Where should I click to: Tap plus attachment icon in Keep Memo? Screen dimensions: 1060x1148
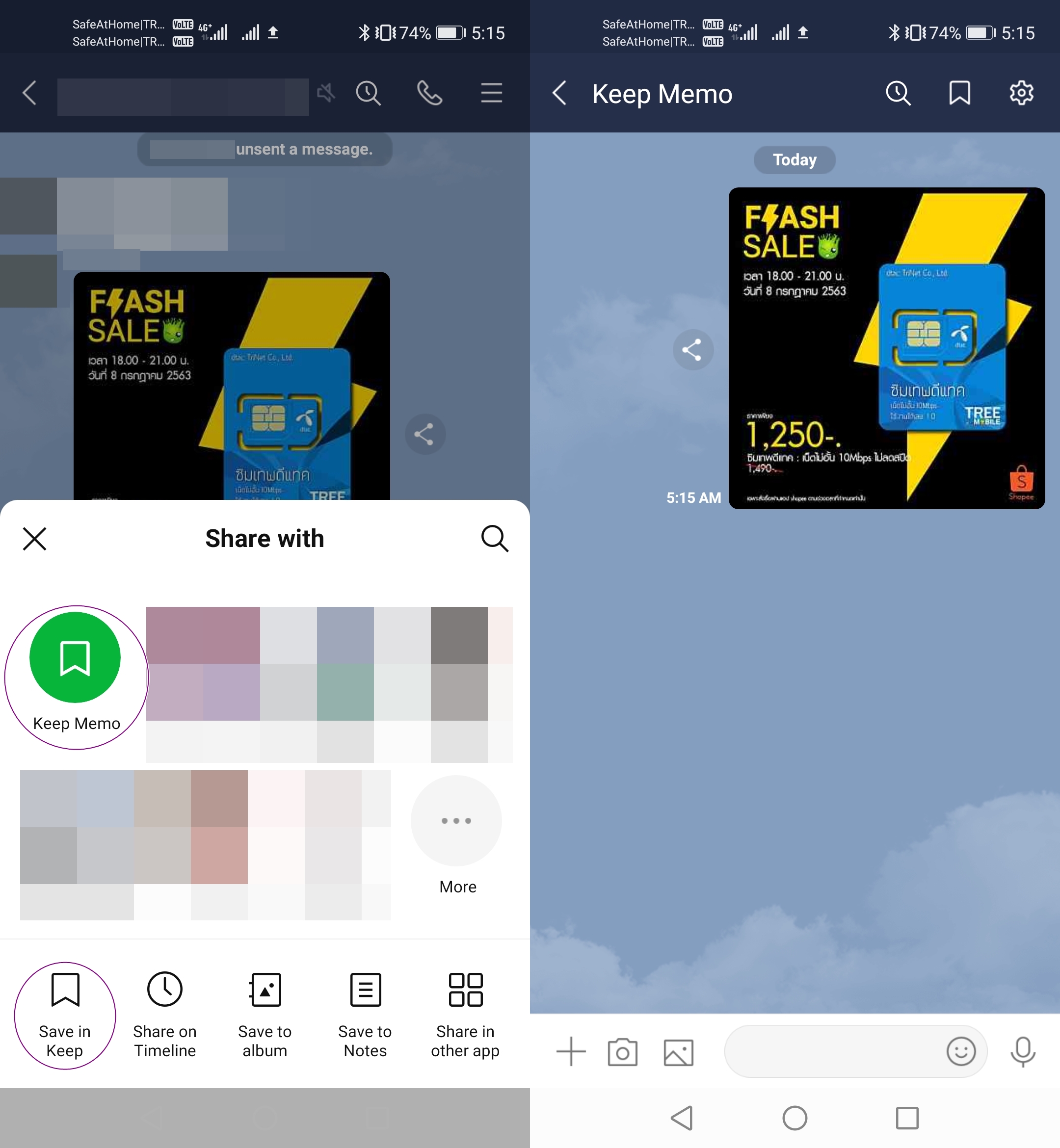pyautogui.click(x=571, y=1052)
